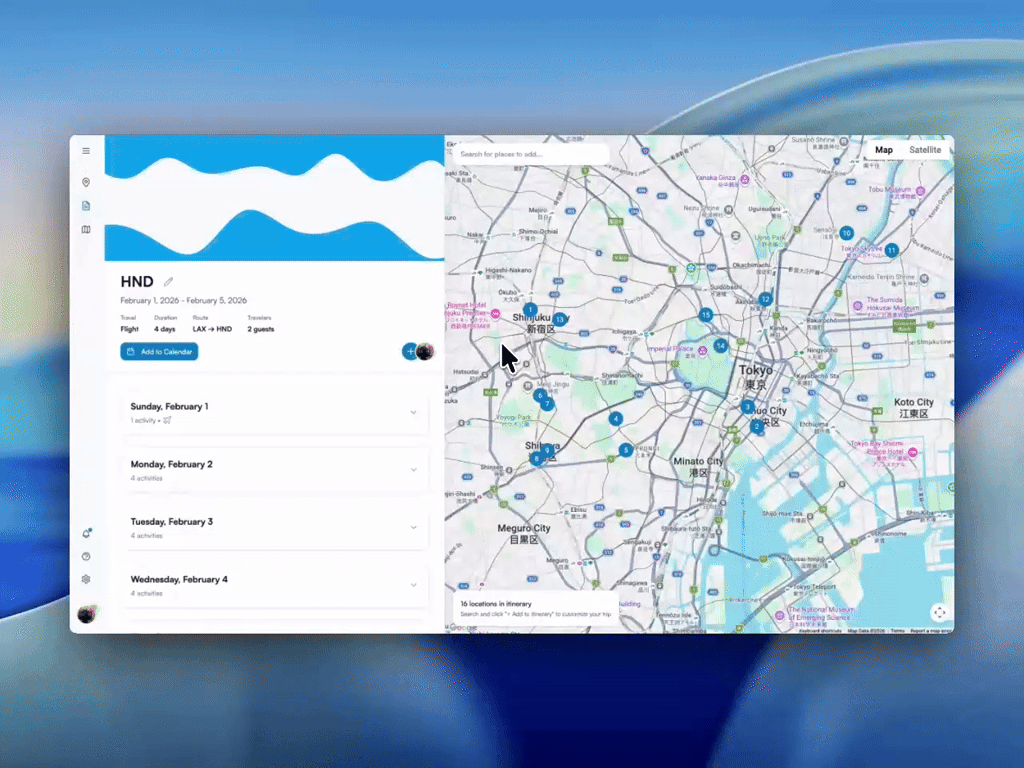
Task: Select map marker number 11
Action: [891, 250]
